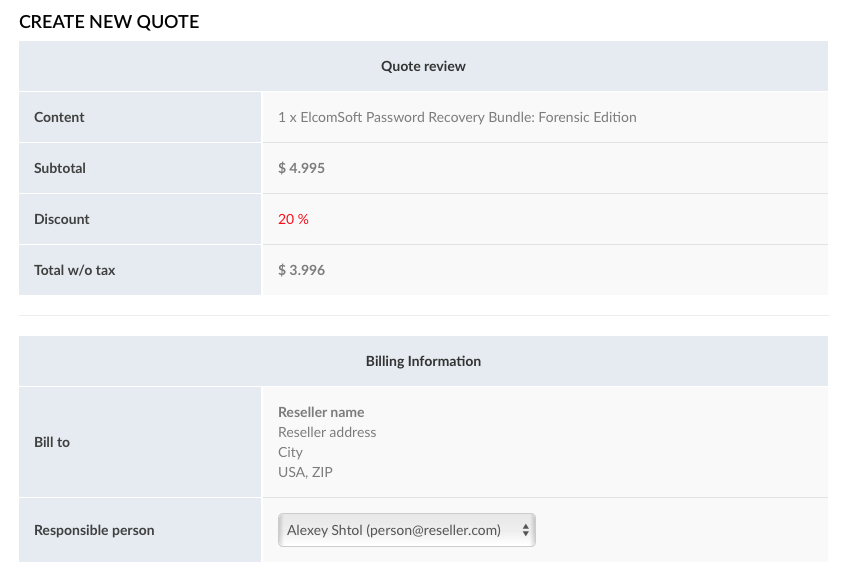Click the red 20 % discount value
Viewport: 845px width, 574px height.
click(293, 219)
